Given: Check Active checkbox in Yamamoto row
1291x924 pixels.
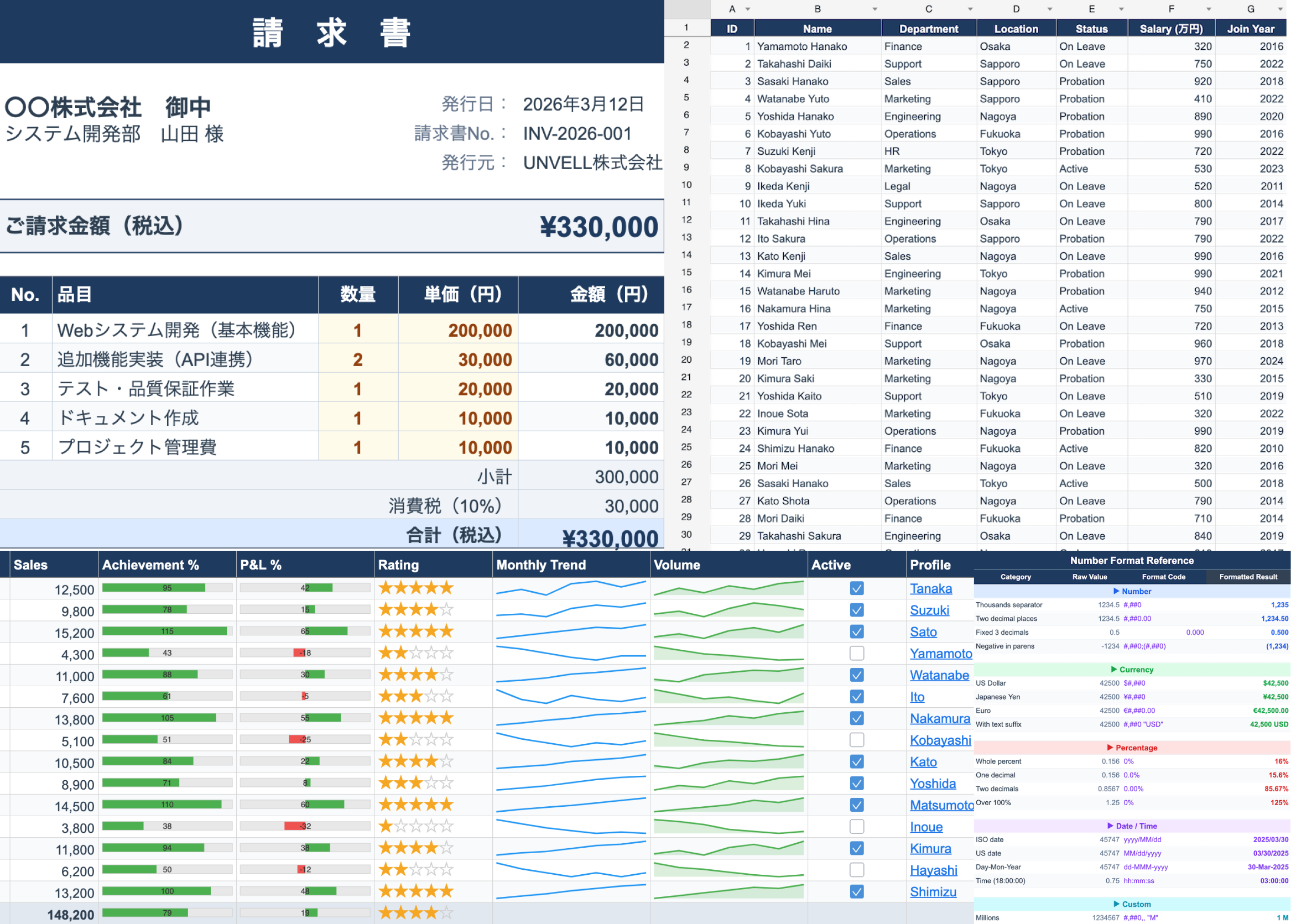Looking at the screenshot, I should 856,653.
